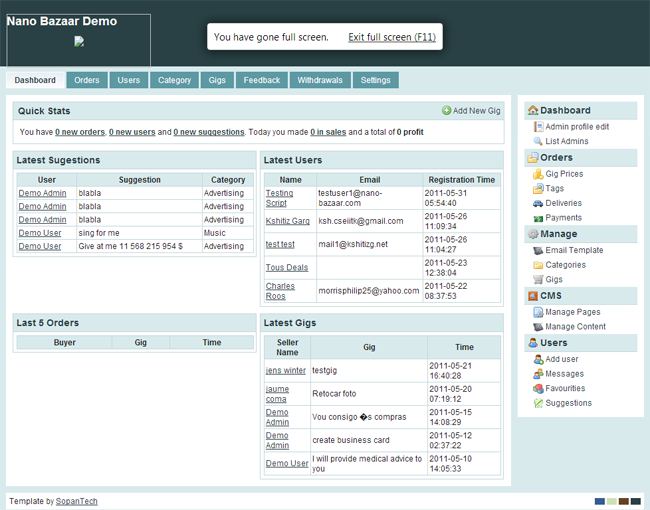Open Tous Deals user link
This screenshot has height=510, width=650.
pos(287,267)
